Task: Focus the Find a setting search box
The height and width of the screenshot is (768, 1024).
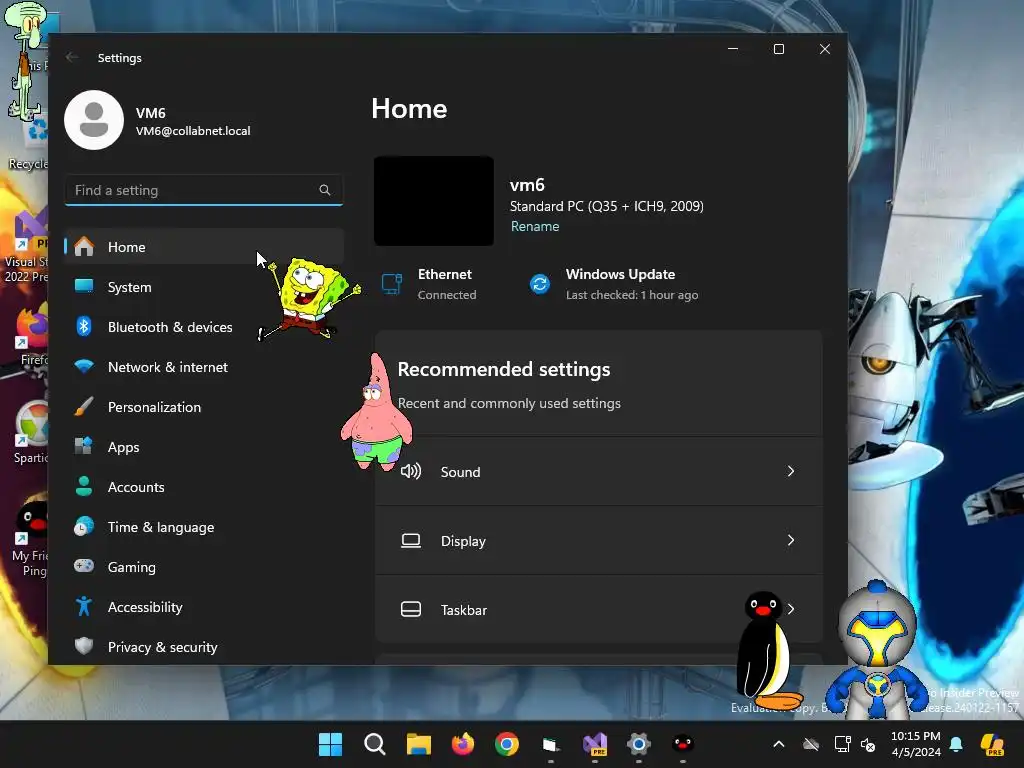Action: pyautogui.click(x=204, y=190)
